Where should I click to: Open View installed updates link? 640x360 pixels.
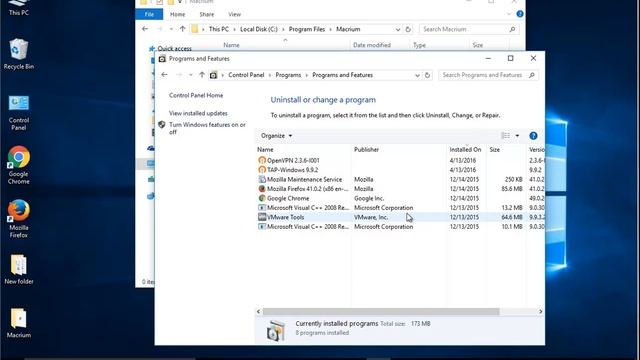tap(198, 113)
